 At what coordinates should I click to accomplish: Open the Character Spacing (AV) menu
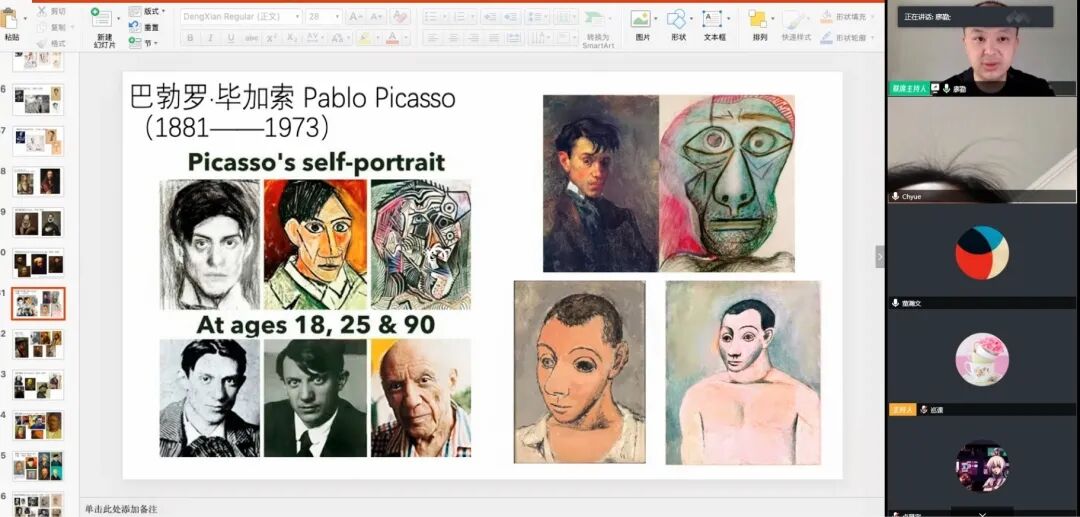(314, 39)
